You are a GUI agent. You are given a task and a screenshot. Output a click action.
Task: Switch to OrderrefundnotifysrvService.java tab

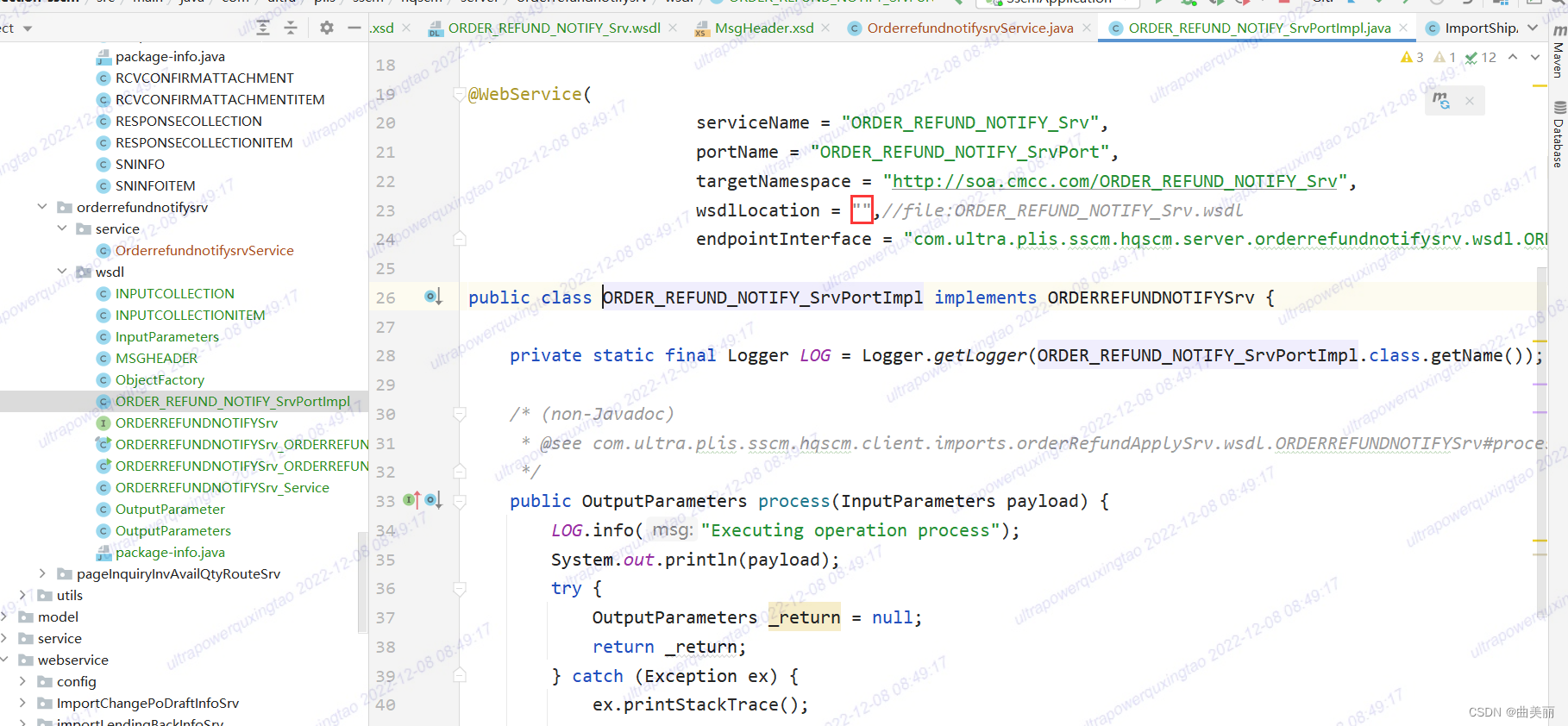coord(970,28)
